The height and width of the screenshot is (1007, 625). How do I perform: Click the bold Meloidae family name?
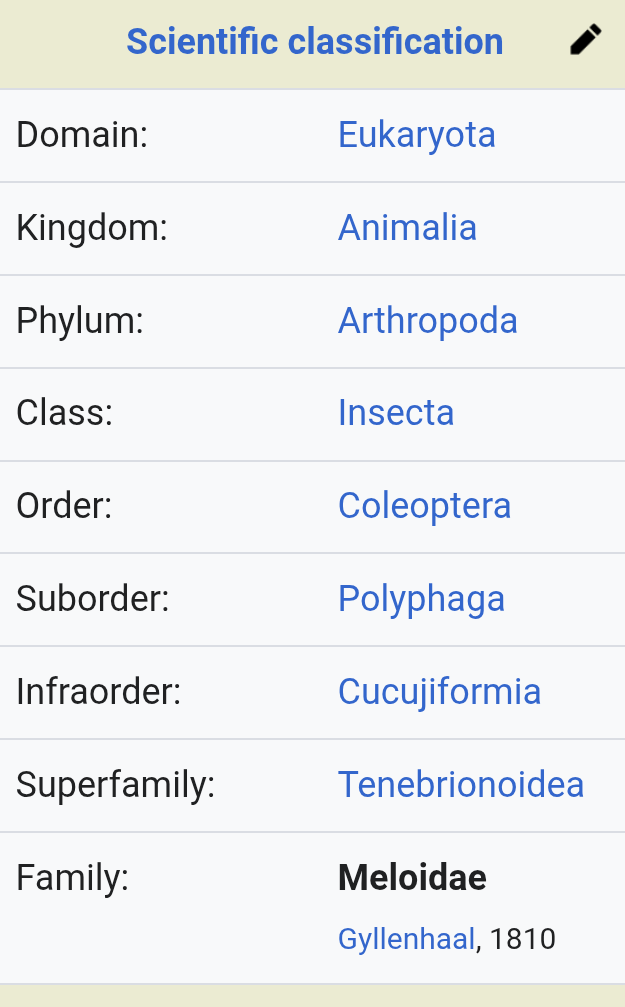tap(412, 877)
